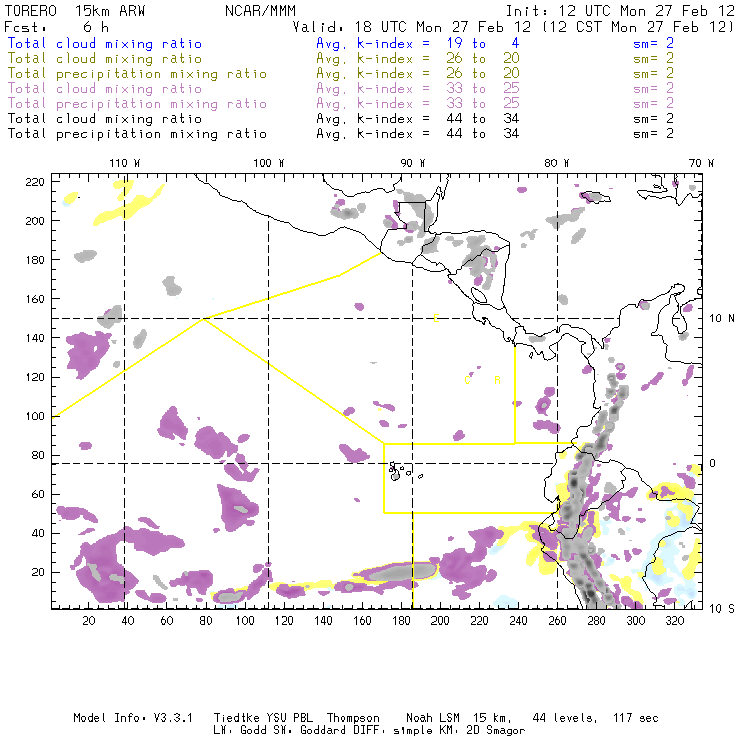Click the 'Avg. k-index = 19 to 4' blue text
This screenshot has height=740, width=740.
point(418,43)
